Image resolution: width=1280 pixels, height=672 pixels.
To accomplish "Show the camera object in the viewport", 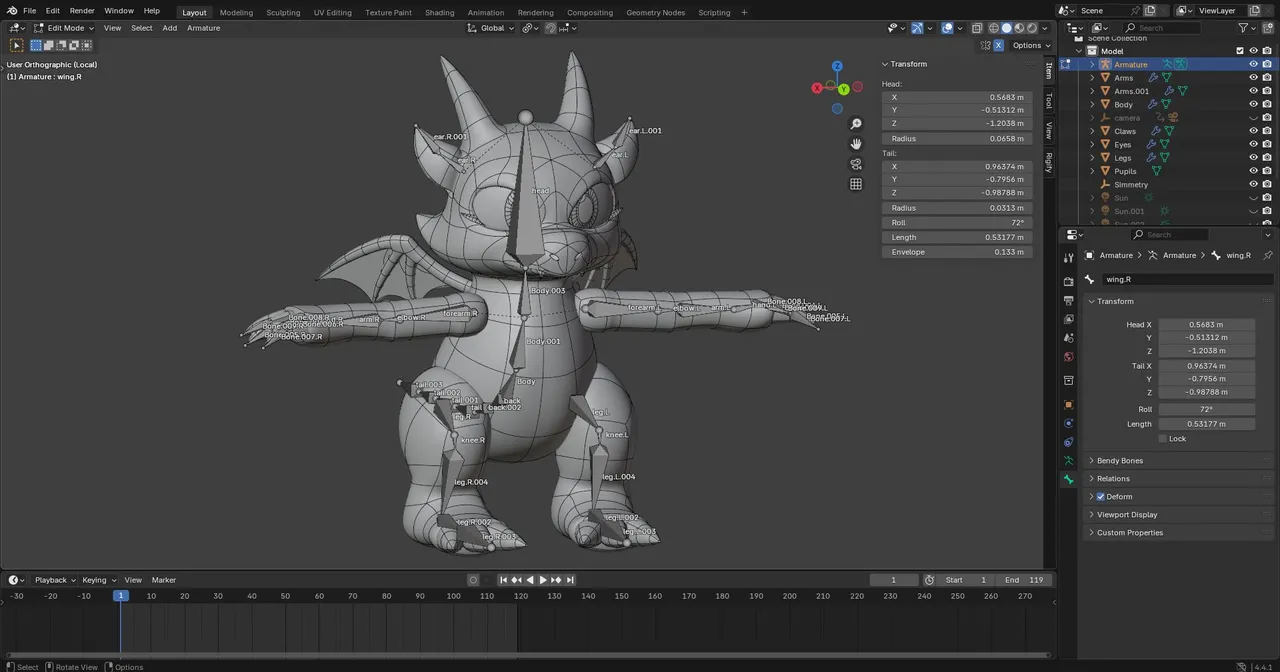I will coord(1254,118).
